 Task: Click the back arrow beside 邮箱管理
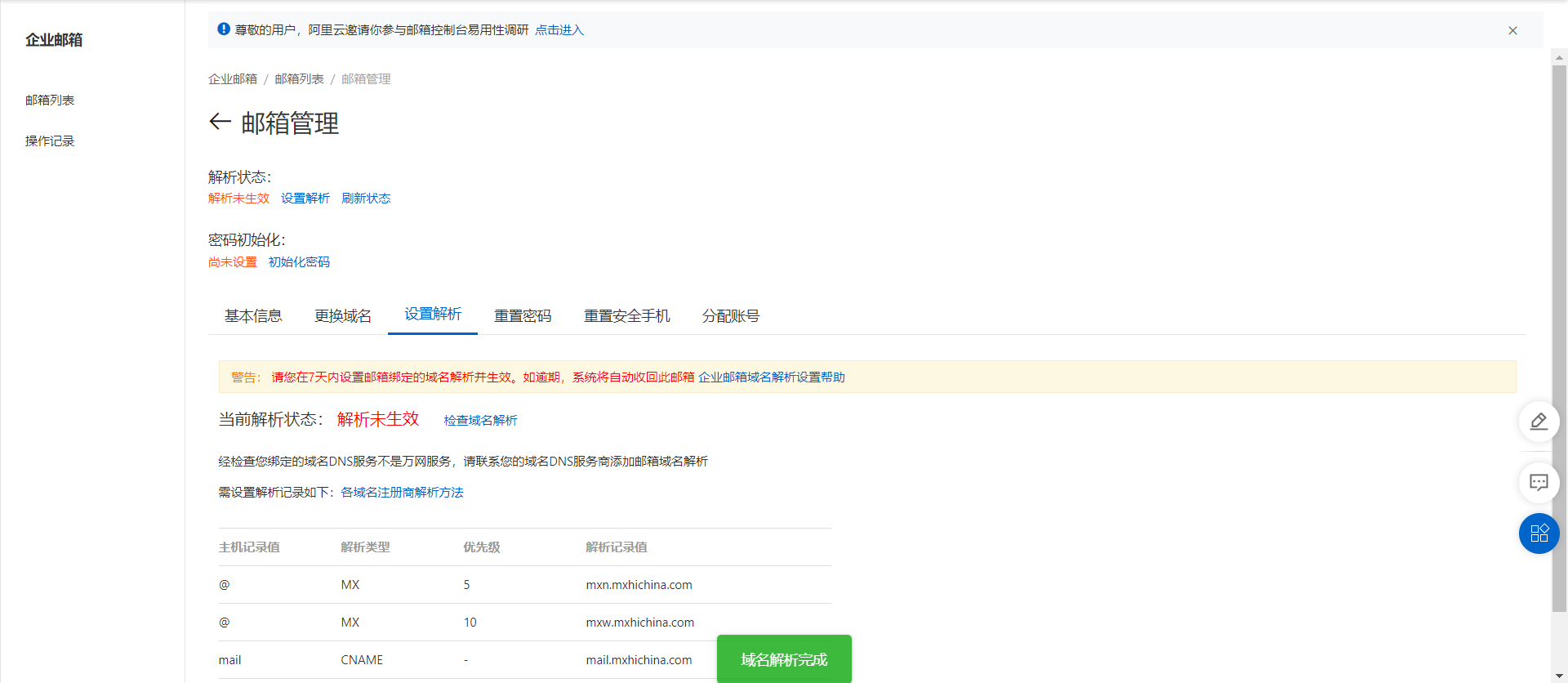pos(220,123)
